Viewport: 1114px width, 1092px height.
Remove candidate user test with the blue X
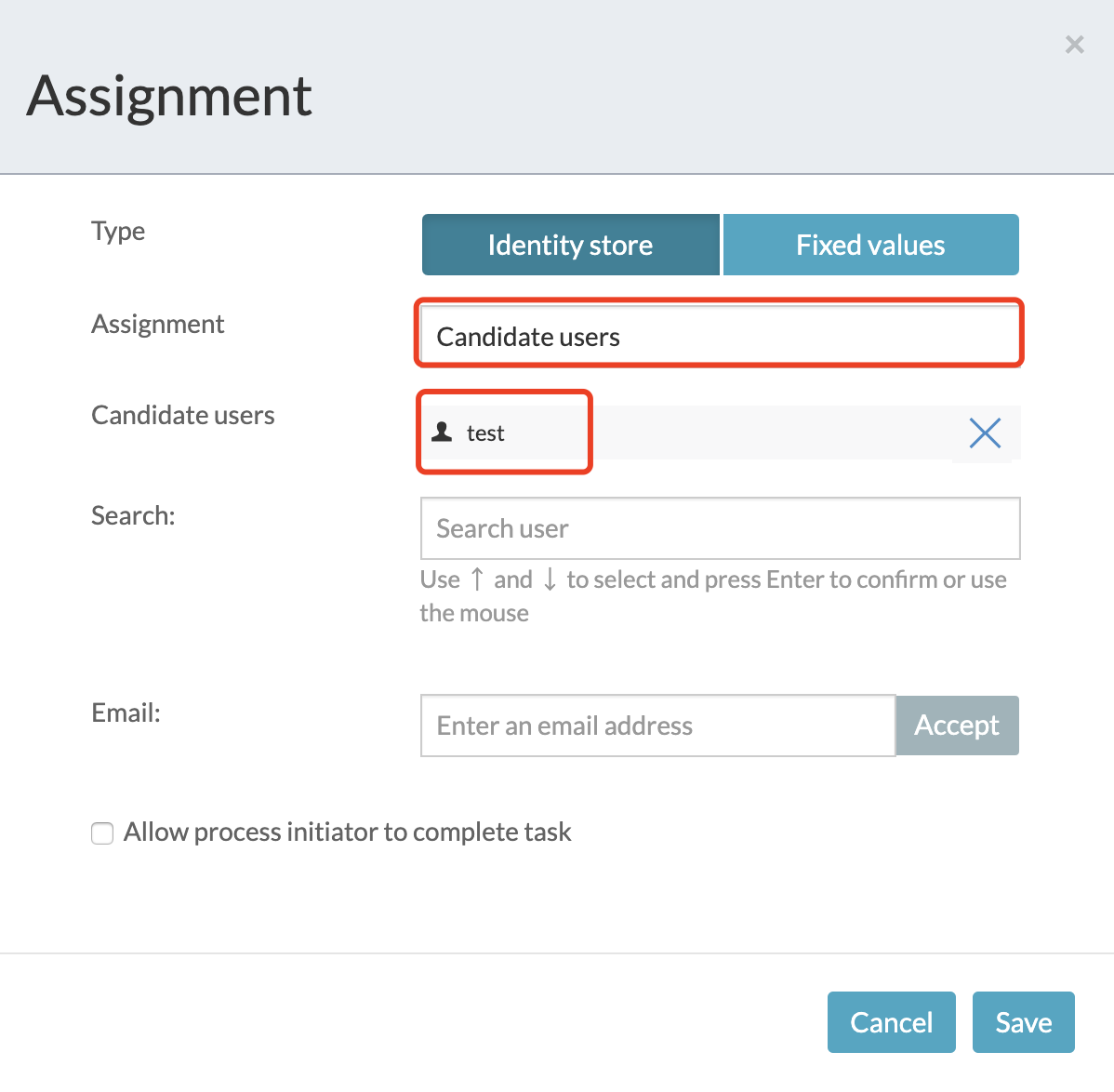pos(985,433)
